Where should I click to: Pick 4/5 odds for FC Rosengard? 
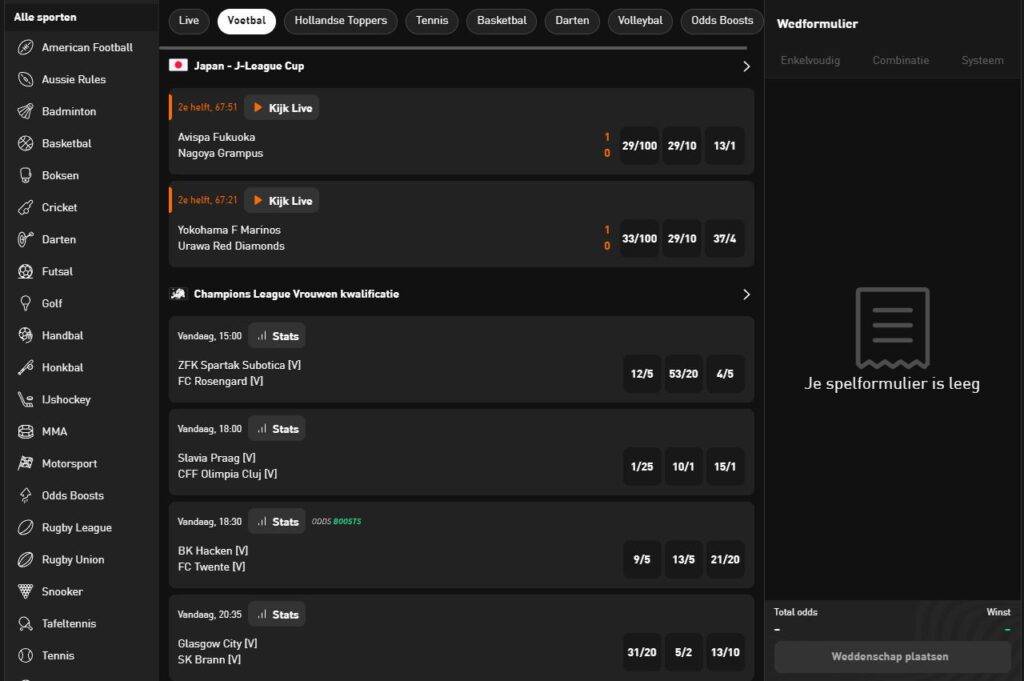tap(725, 373)
